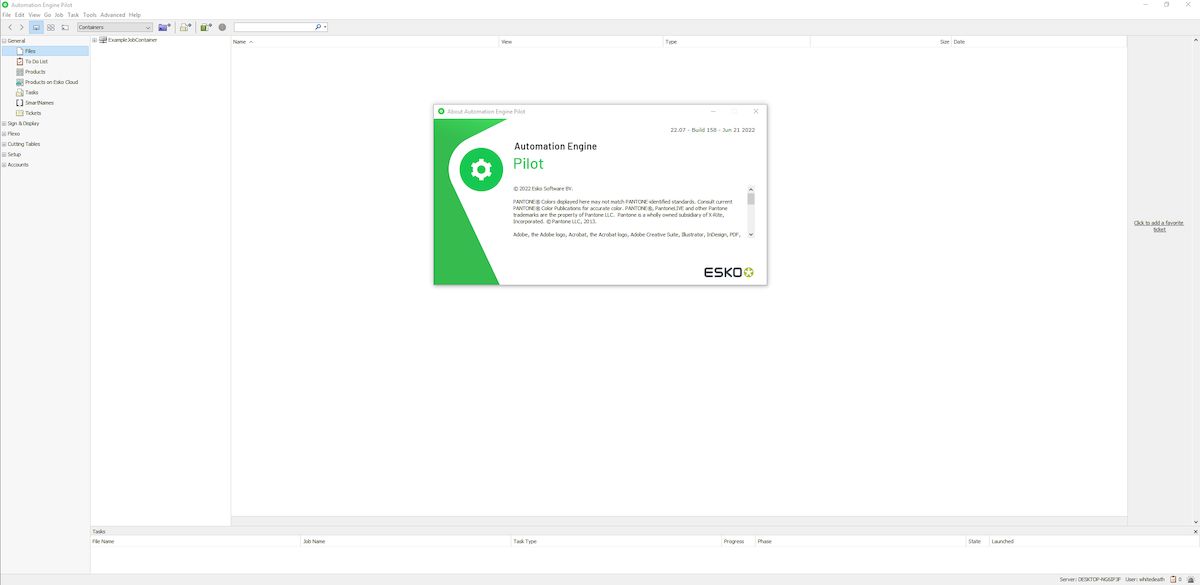1200x585 pixels.
Task: Select the Containers view mode icon
Action: [36, 27]
